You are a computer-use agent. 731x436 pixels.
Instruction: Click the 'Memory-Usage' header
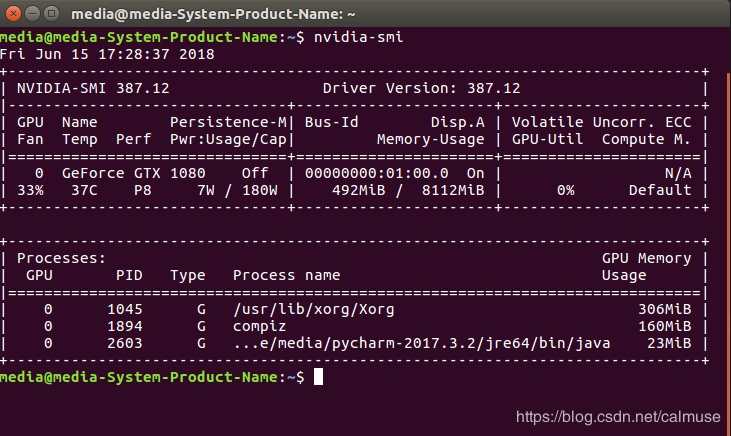pos(430,139)
